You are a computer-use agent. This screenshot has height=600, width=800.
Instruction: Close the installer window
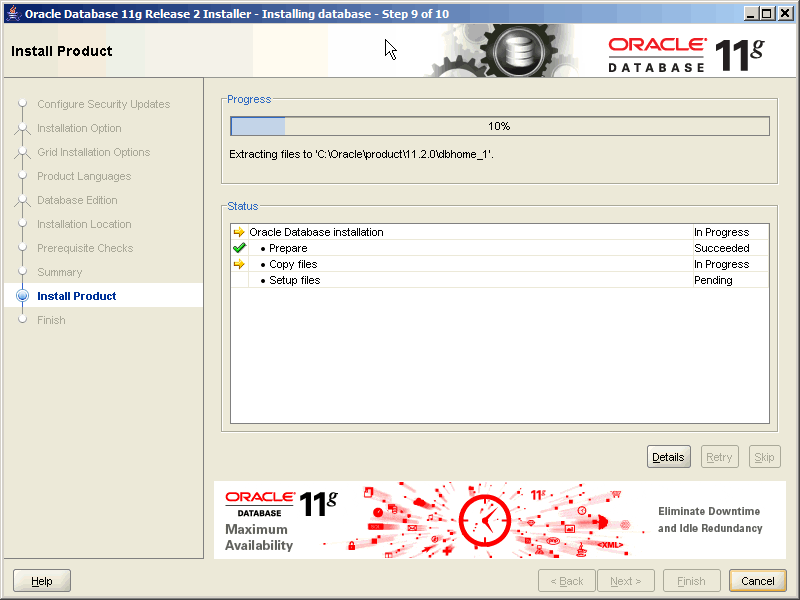(786, 13)
